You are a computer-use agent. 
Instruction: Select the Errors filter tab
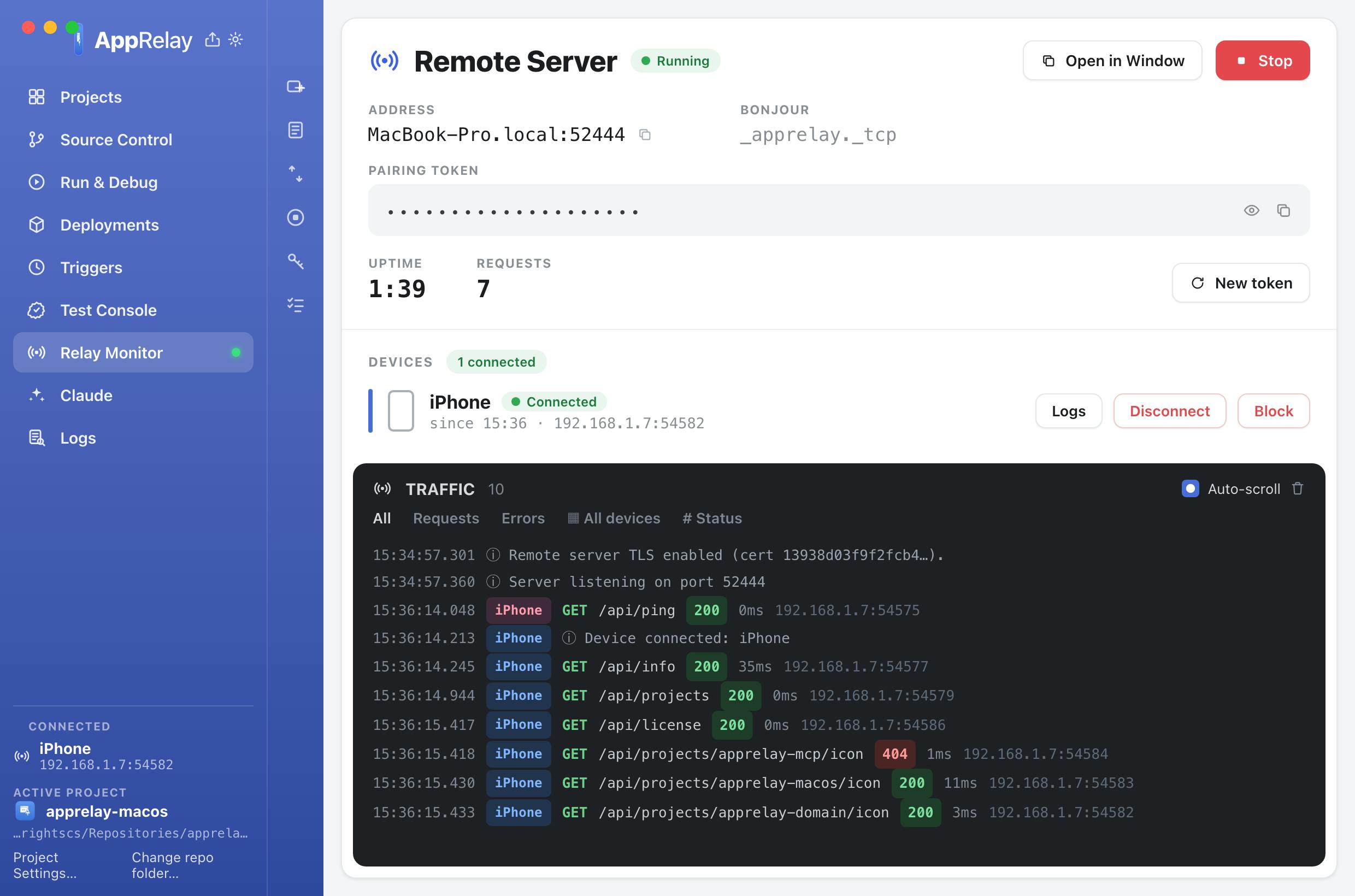523,518
